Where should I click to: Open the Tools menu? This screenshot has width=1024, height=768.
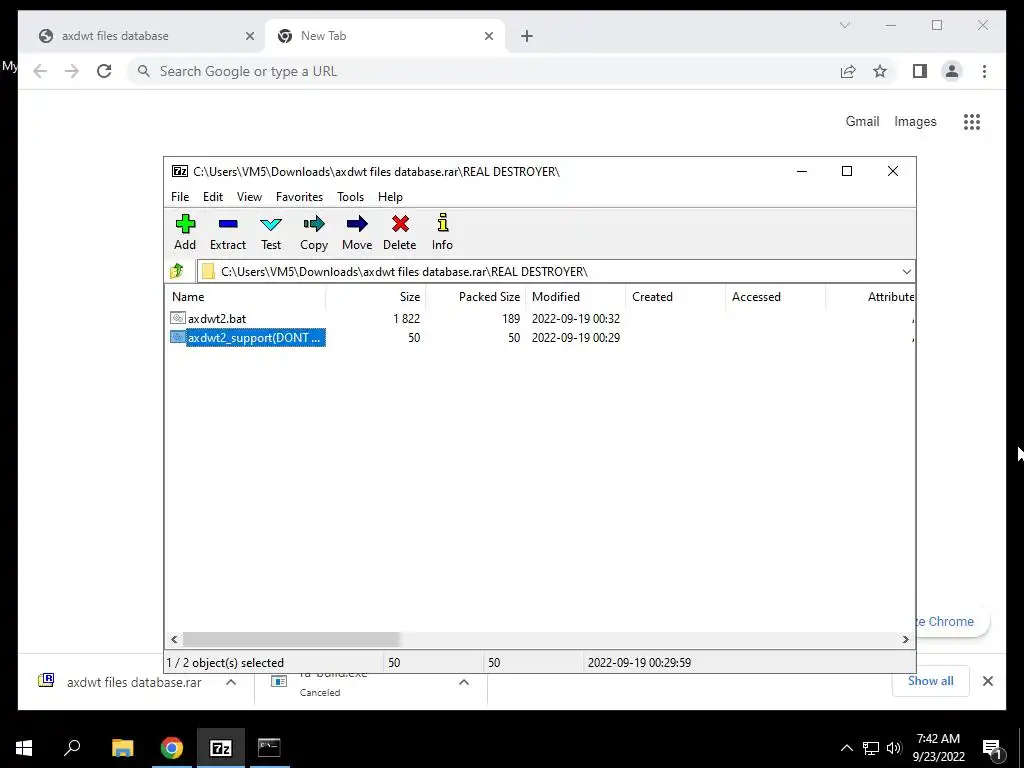[350, 197]
